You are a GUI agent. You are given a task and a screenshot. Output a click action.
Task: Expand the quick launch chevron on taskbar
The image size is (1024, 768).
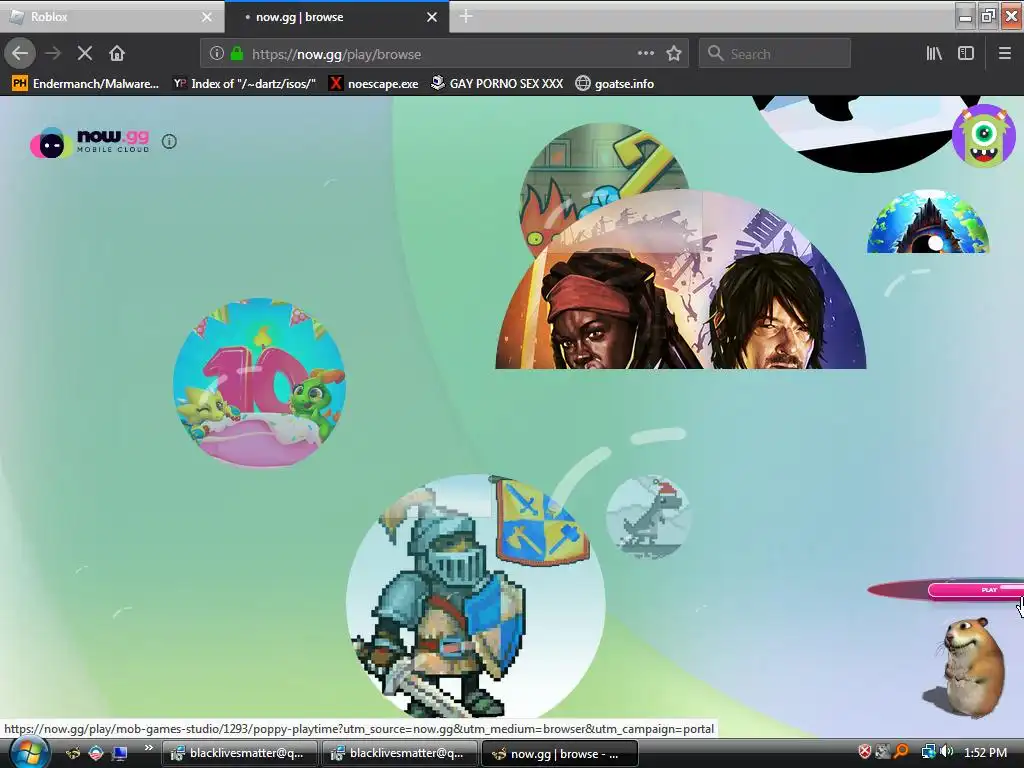tap(149, 748)
